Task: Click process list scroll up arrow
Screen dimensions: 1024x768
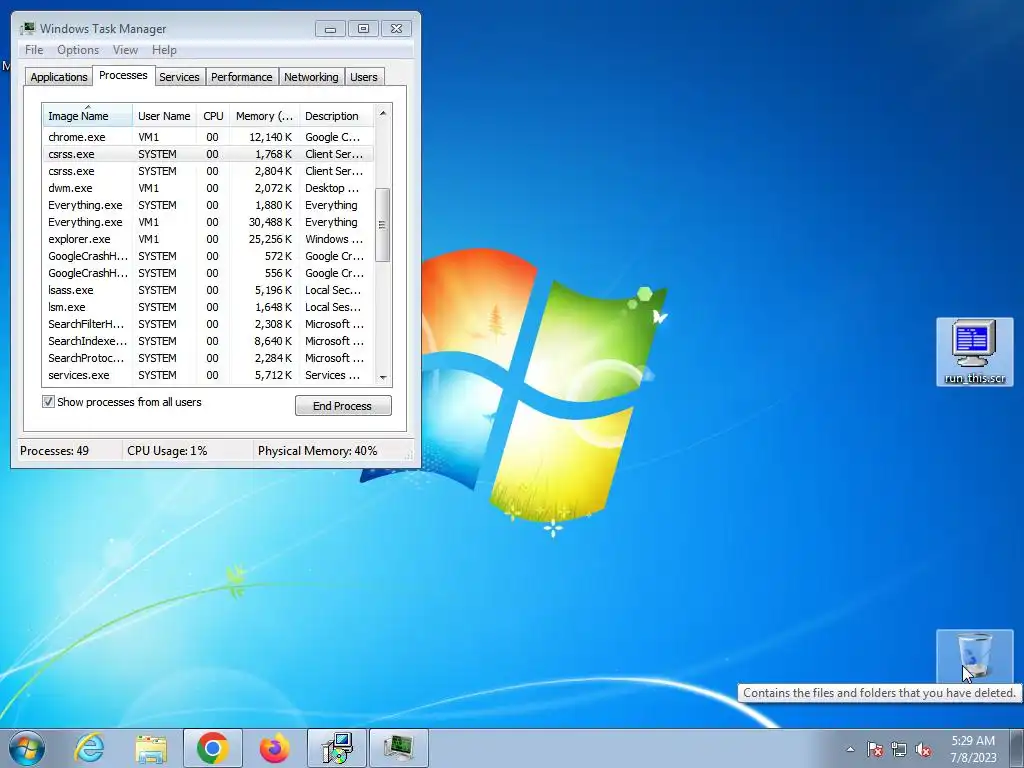Action: [x=383, y=113]
